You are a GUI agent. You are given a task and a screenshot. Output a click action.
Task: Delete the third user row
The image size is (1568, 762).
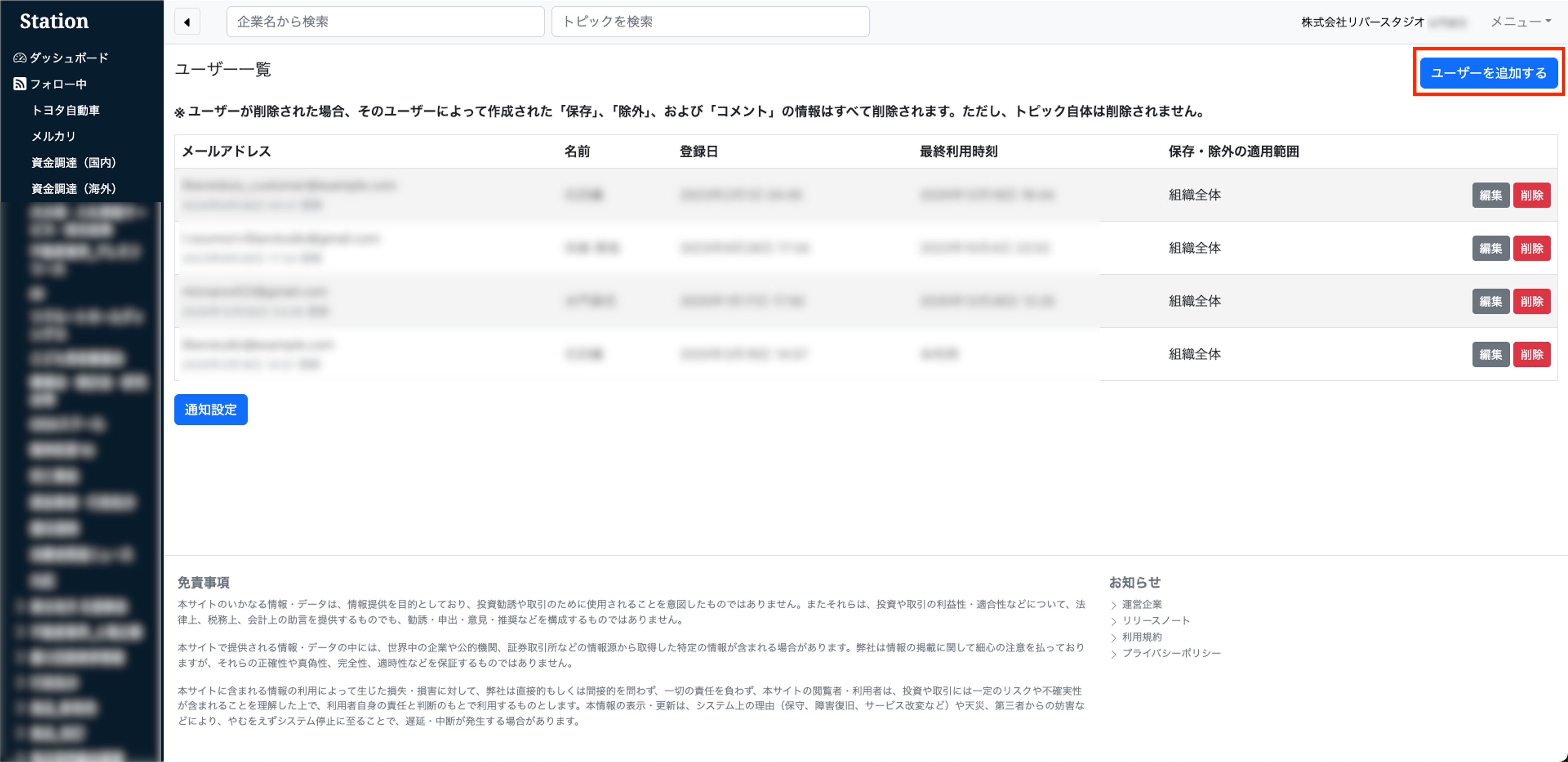tap(1532, 301)
